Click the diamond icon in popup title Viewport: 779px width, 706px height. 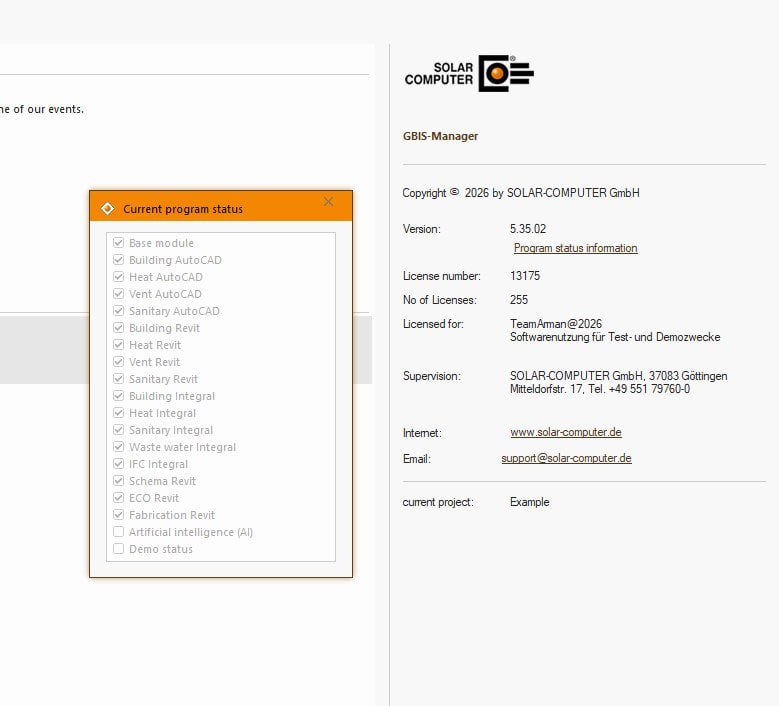pos(107,209)
